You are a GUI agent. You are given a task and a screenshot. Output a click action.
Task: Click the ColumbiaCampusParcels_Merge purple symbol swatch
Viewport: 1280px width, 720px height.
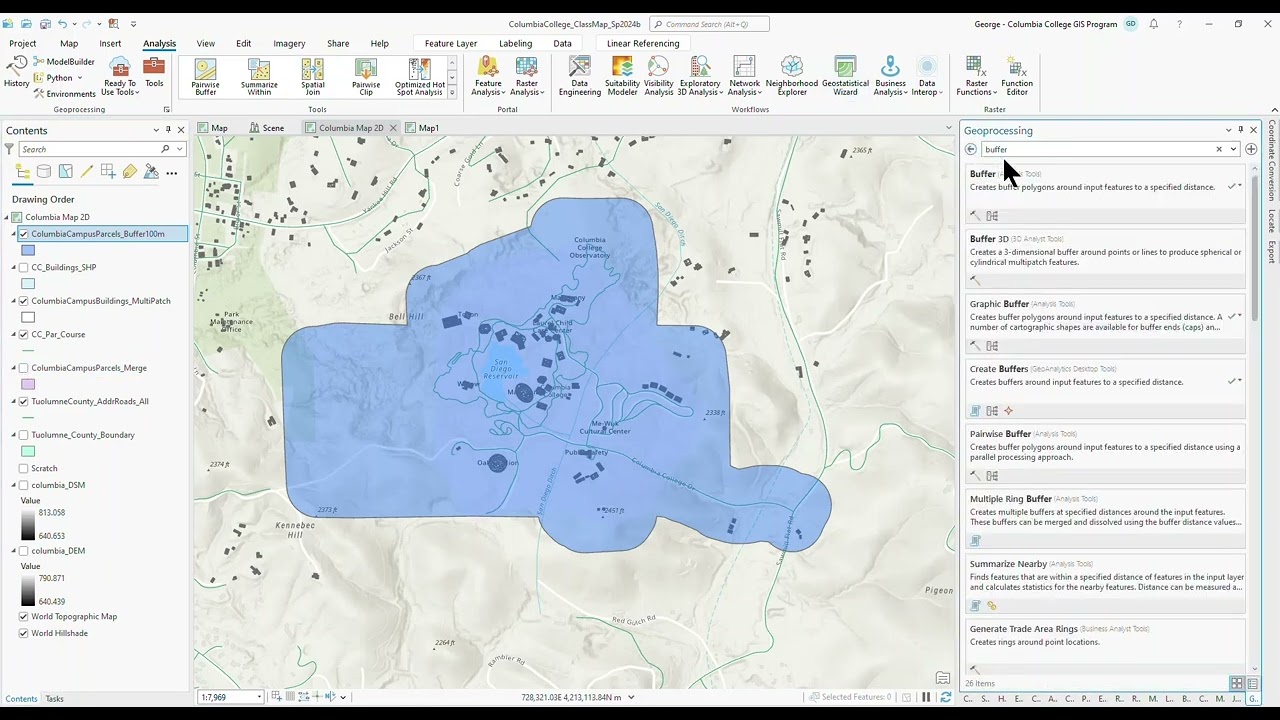tap(28, 384)
